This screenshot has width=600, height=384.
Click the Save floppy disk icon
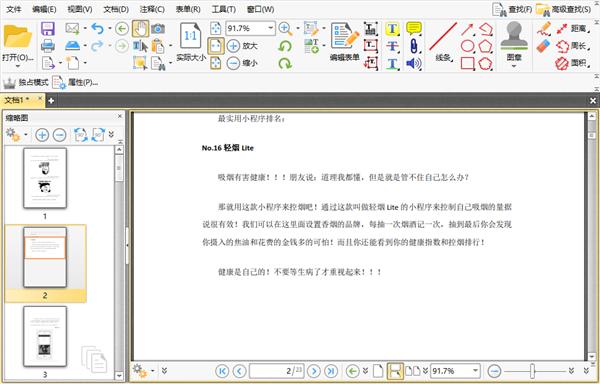pos(48,29)
